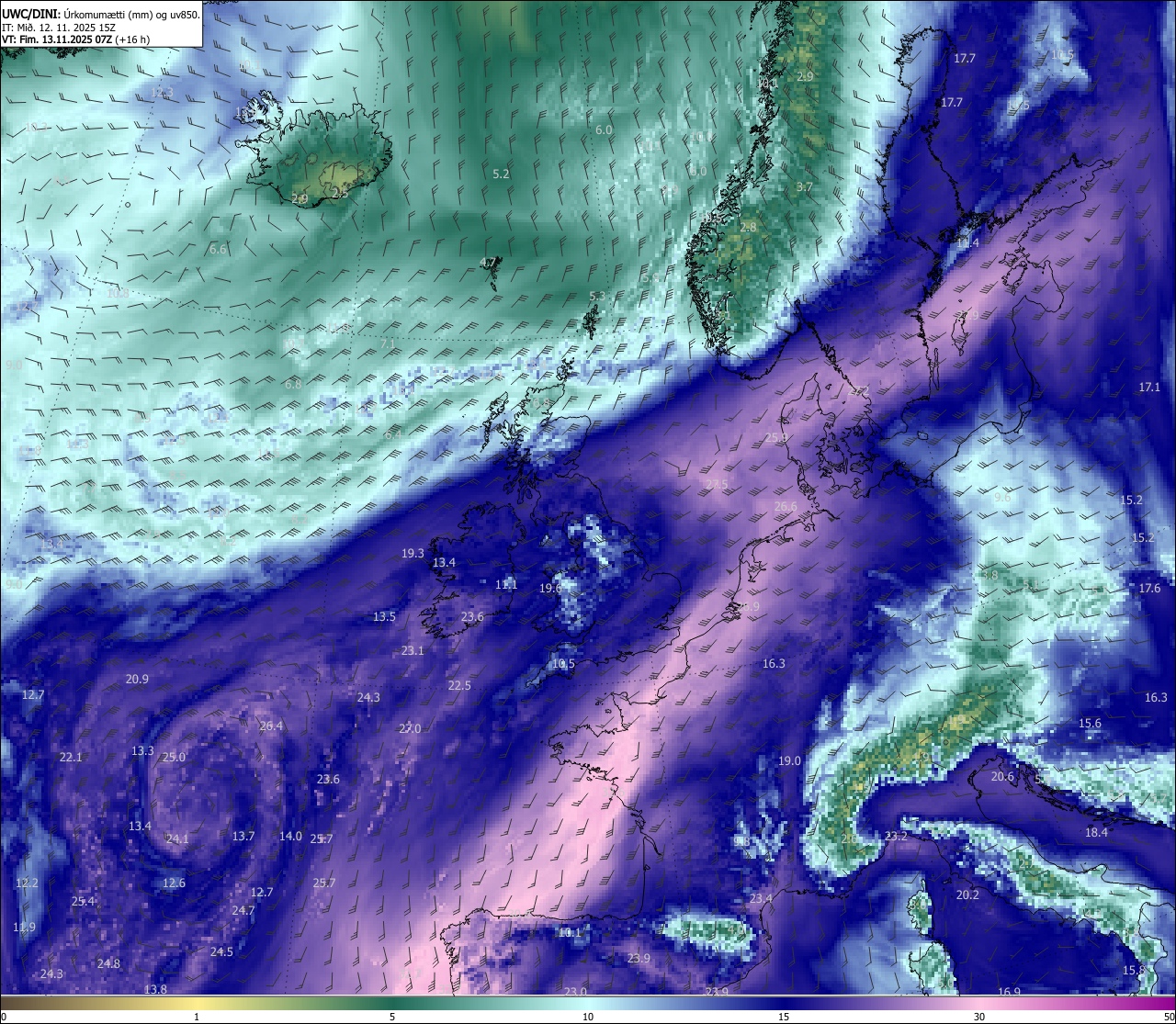Image resolution: width=1176 pixels, height=1024 pixels.
Task: Click the map value 24.8
Action: (108, 964)
